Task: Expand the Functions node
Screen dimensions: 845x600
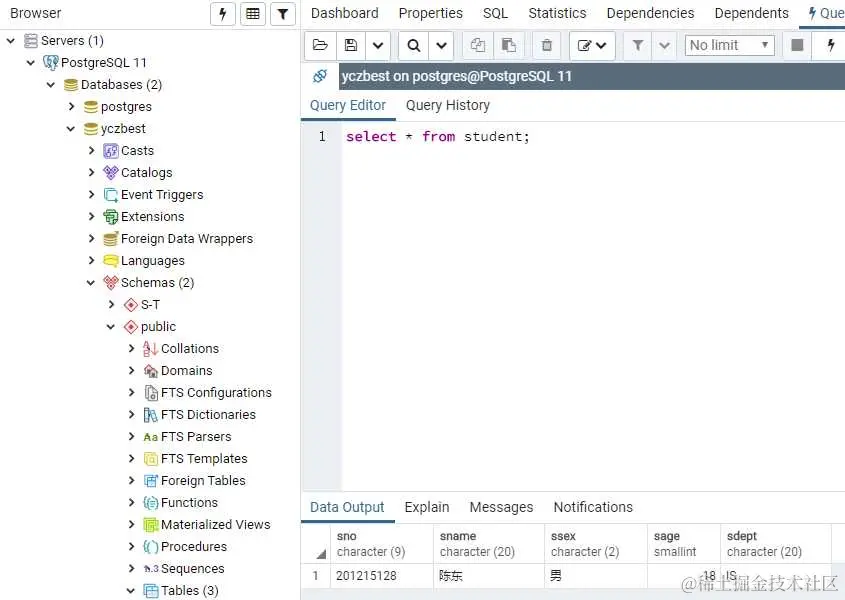Action: tap(131, 502)
